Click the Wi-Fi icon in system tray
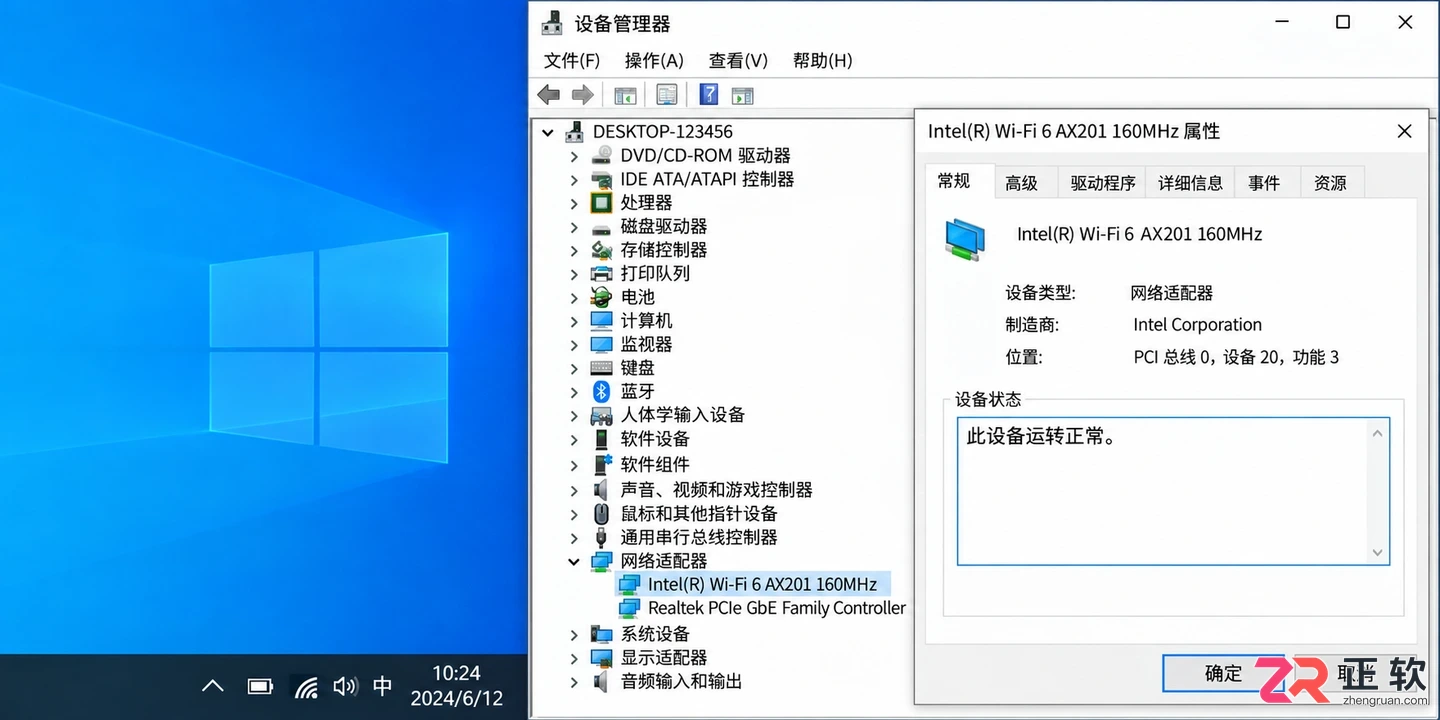Image resolution: width=1440 pixels, height=720 pixels. [306, 686]
